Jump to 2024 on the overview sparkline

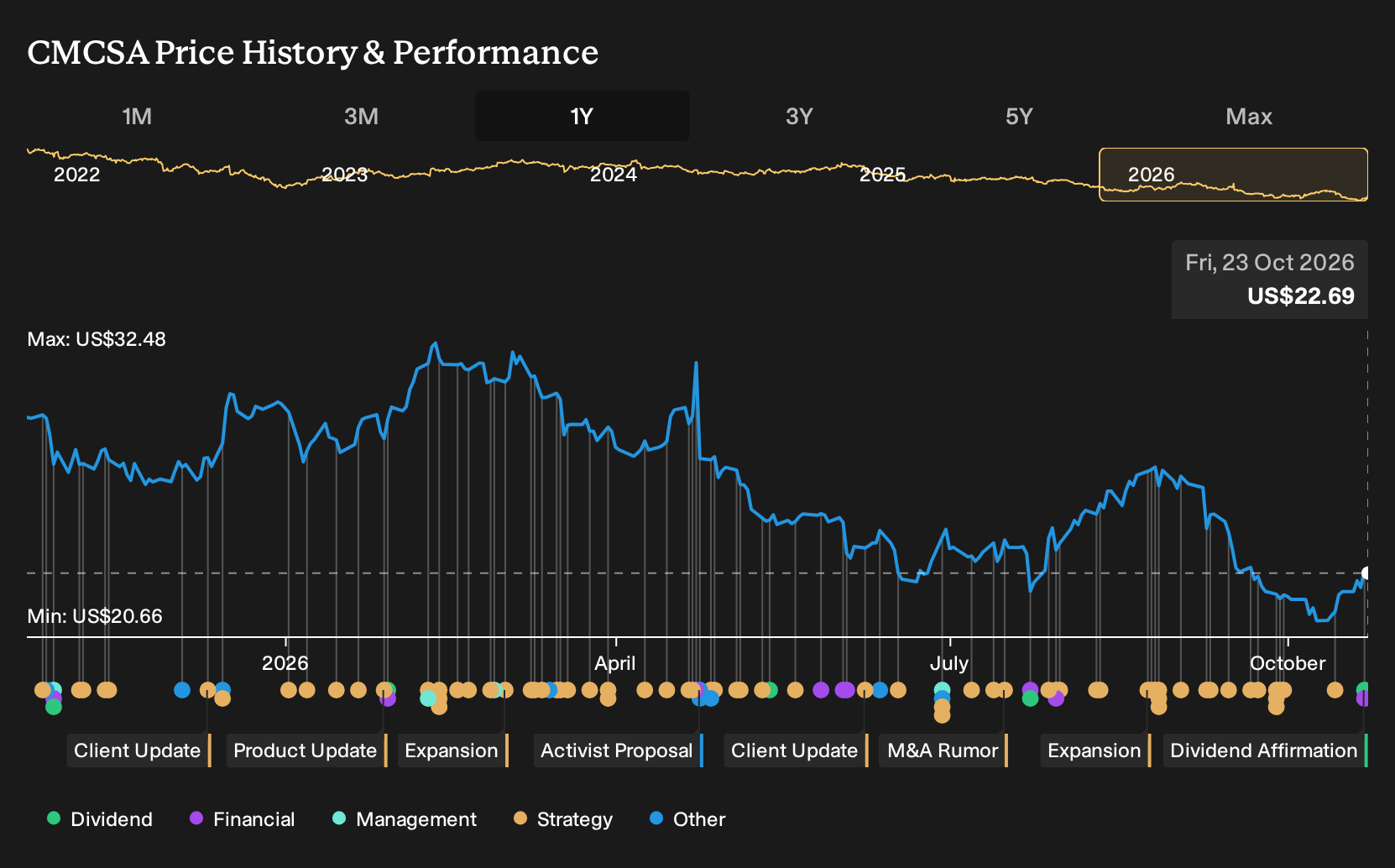point(614,175)
